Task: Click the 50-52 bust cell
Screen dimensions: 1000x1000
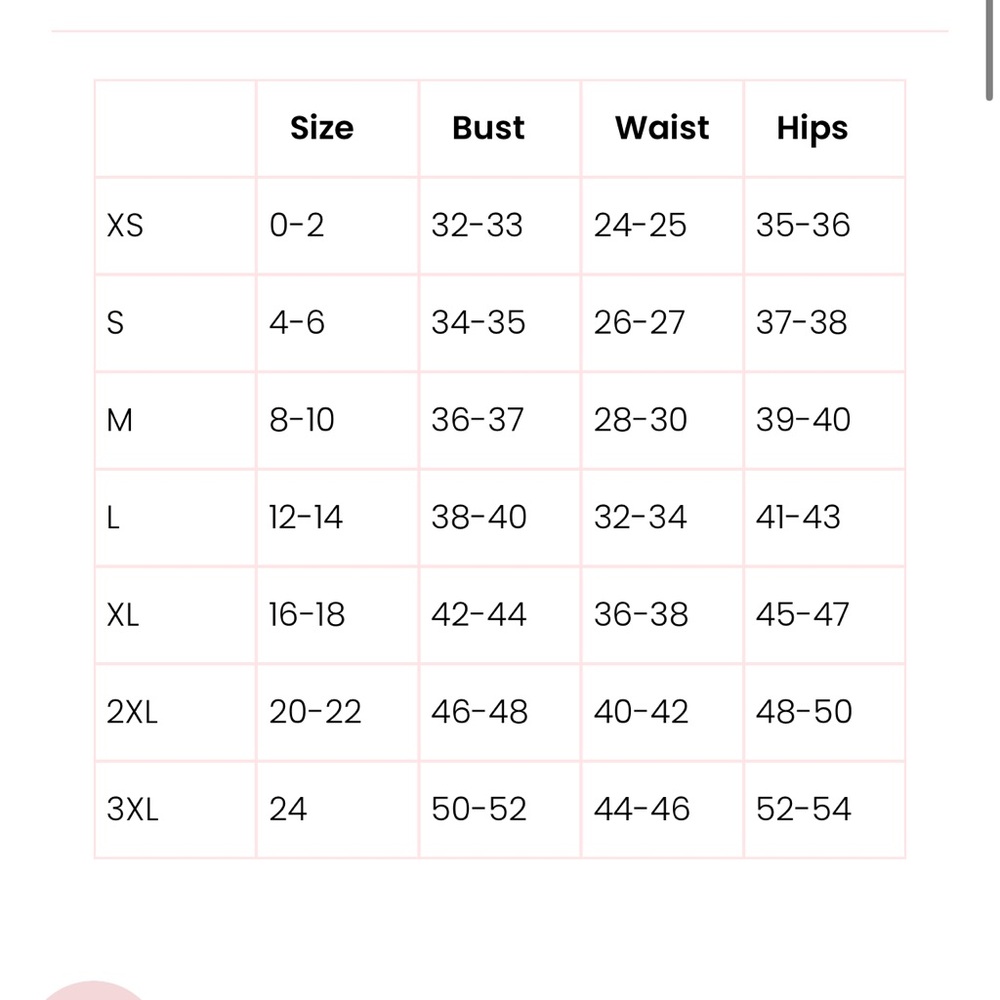Action: pyautogui.click(x=479, y=810)
